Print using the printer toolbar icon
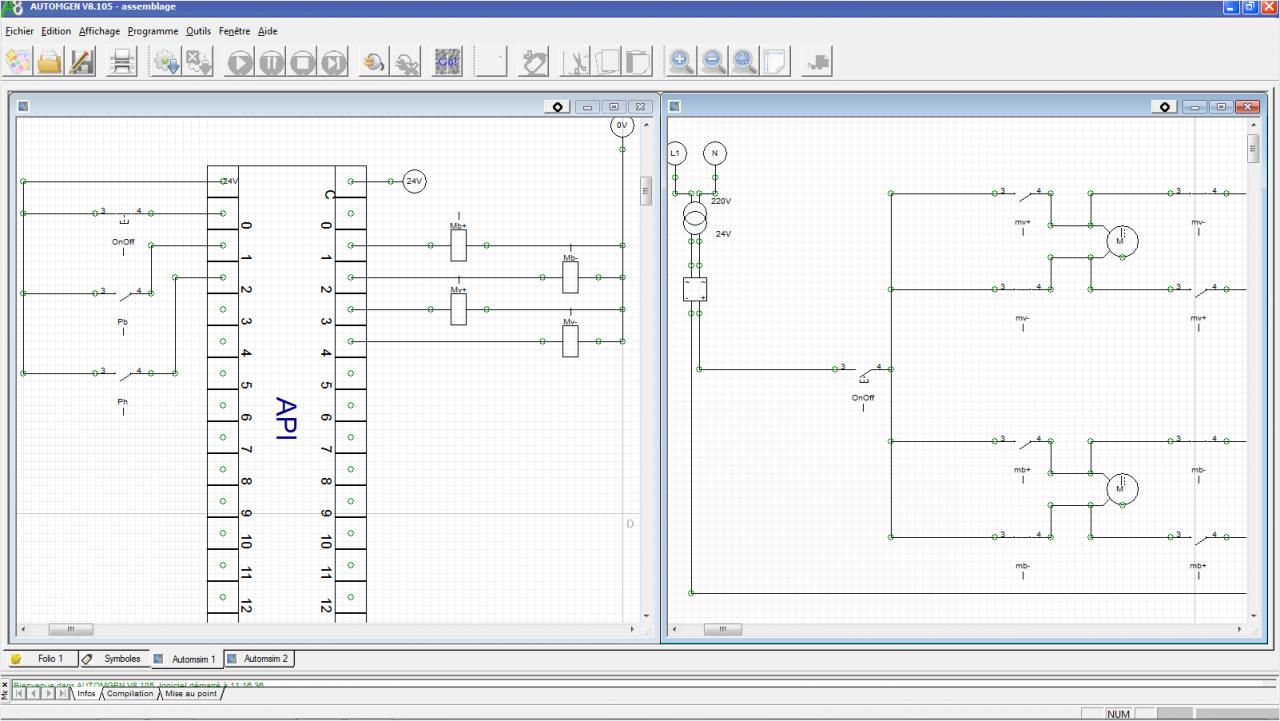Viewport: 1280px width, 721px height. [x=123, y=62]
